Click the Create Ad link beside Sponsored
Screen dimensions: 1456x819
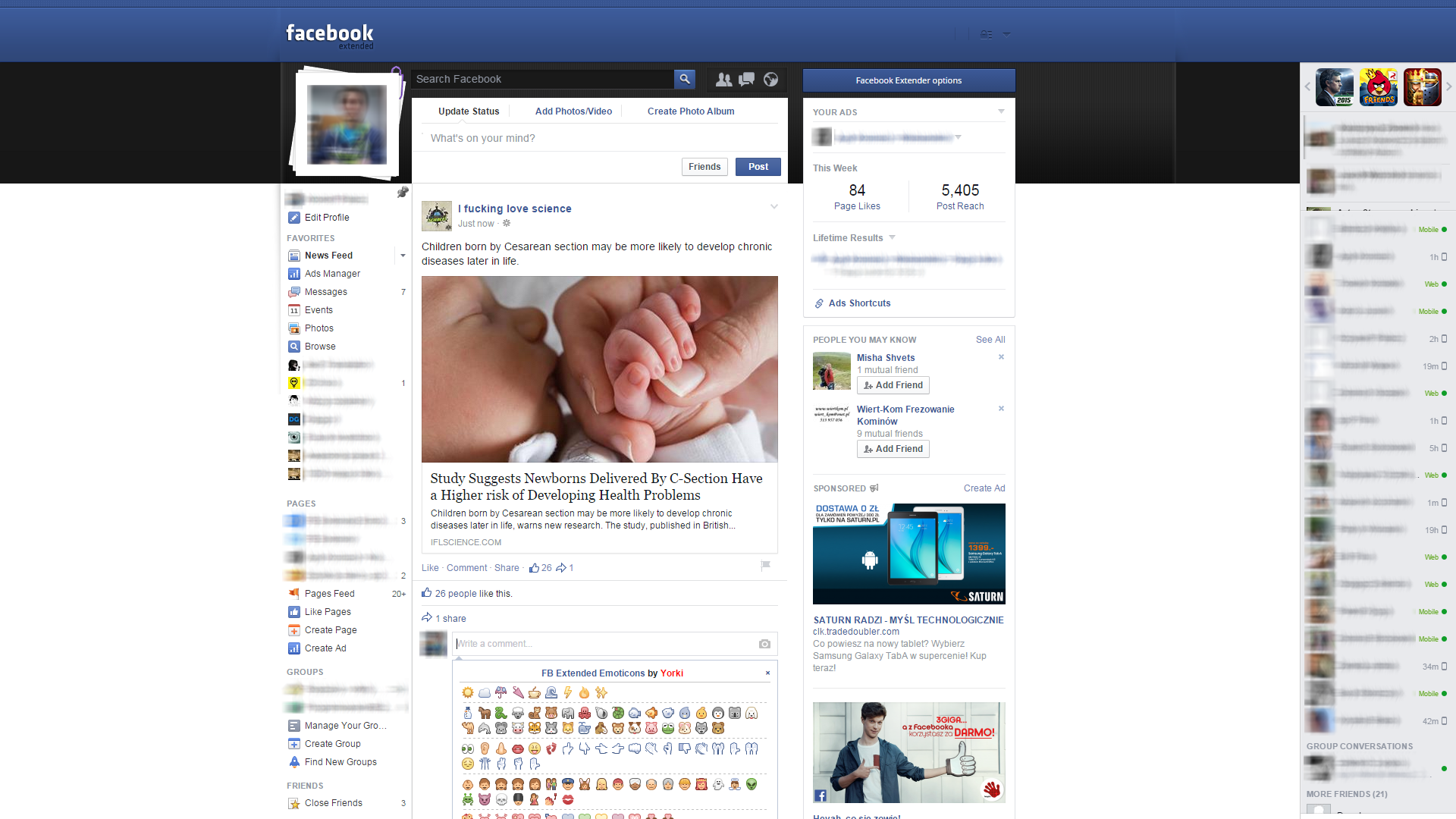[984, 488]
